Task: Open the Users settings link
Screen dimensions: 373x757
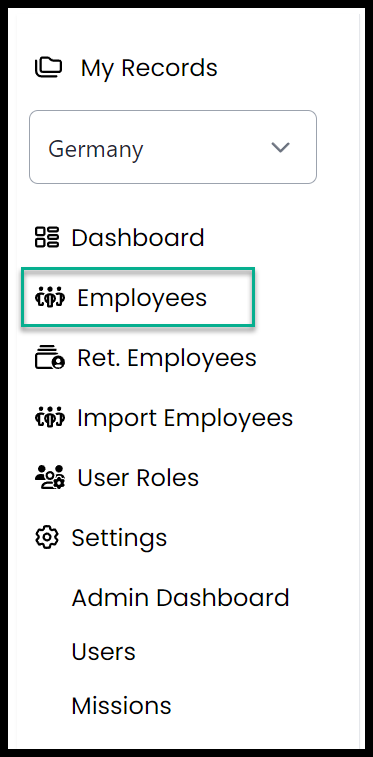Action: pyautogui.click(x=104, y=652)
